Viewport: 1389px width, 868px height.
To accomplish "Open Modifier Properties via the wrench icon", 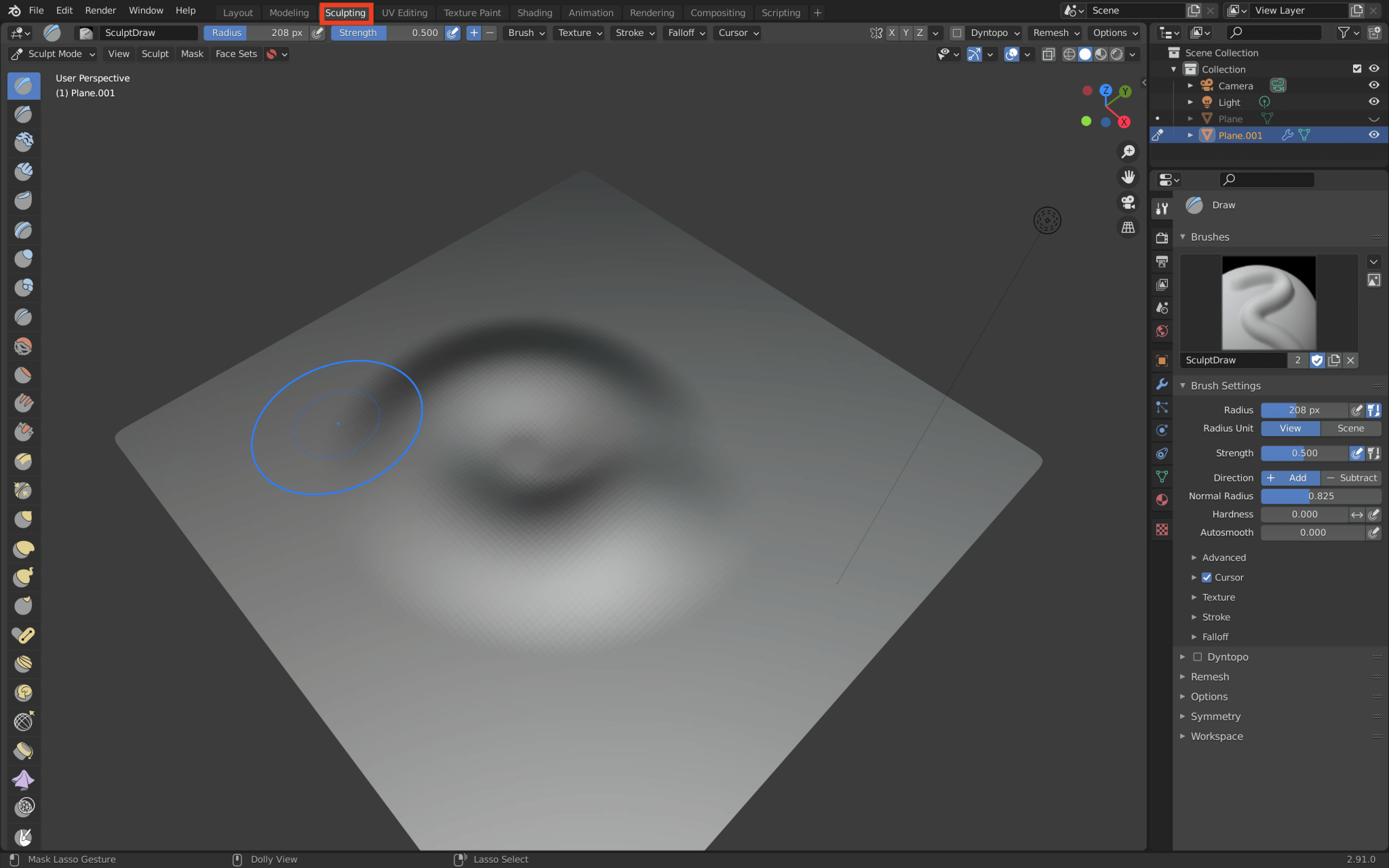I will tap(1162, 383).
